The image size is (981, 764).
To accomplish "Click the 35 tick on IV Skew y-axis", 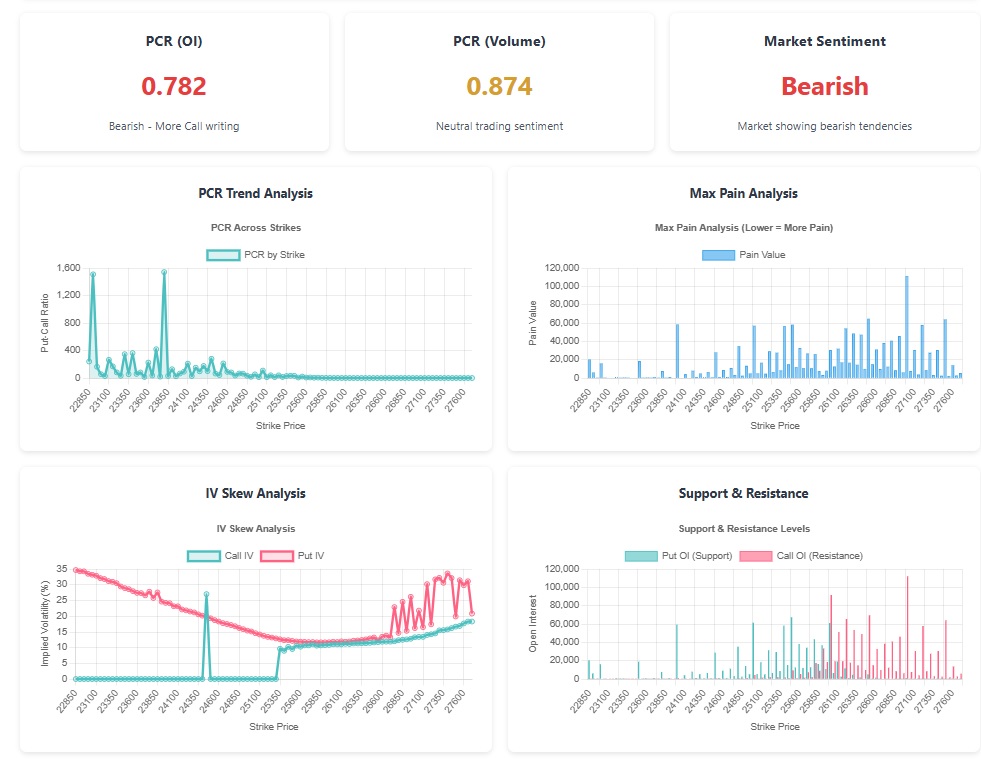I will tap(61, 569).
